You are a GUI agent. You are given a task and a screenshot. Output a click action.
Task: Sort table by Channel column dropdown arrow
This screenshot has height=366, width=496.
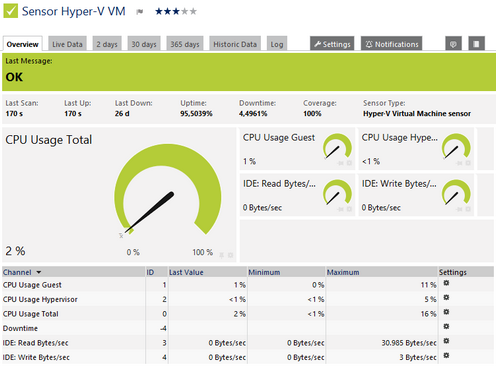tap(39, 272)
